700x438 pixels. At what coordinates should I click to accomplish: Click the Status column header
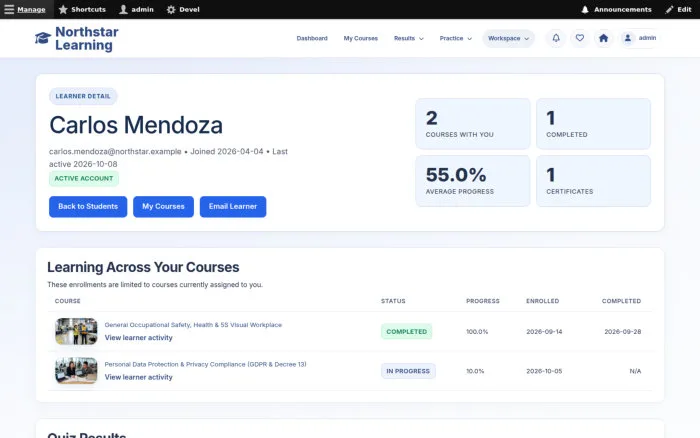pos(393,301)
